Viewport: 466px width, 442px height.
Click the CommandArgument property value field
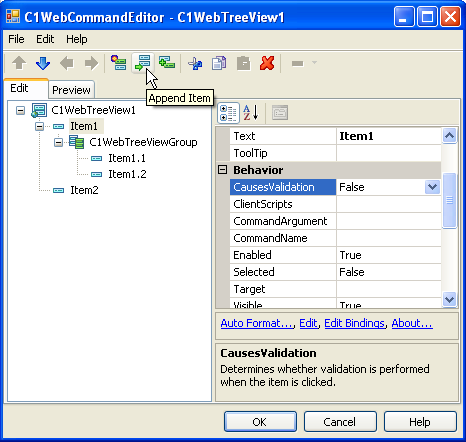pos(389,221)
